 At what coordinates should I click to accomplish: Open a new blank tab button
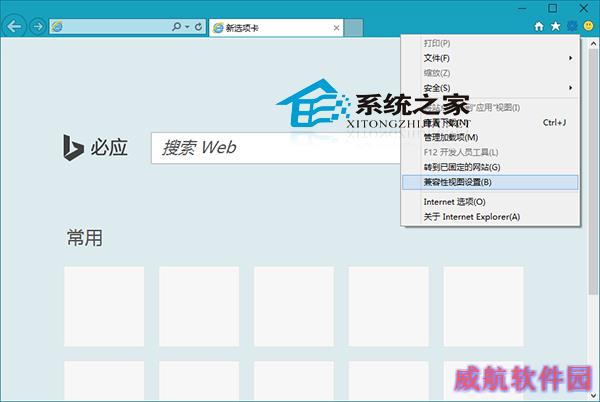(353, 28)
